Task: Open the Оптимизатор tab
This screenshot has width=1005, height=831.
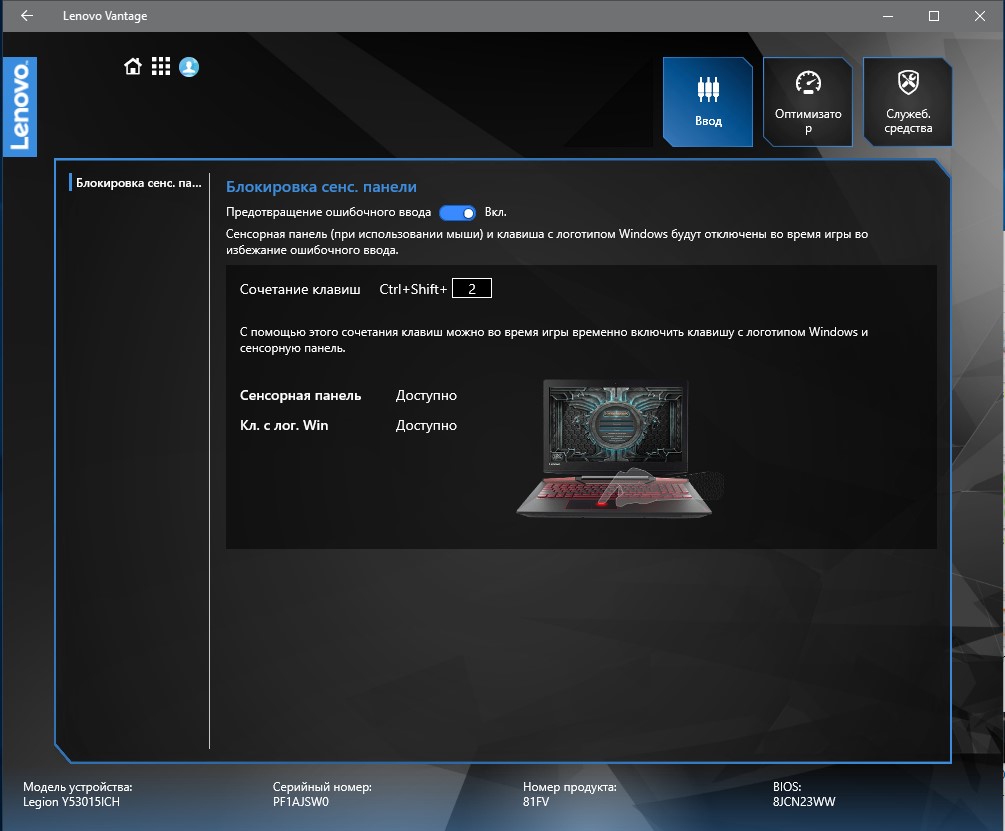Action: [808, 102]
